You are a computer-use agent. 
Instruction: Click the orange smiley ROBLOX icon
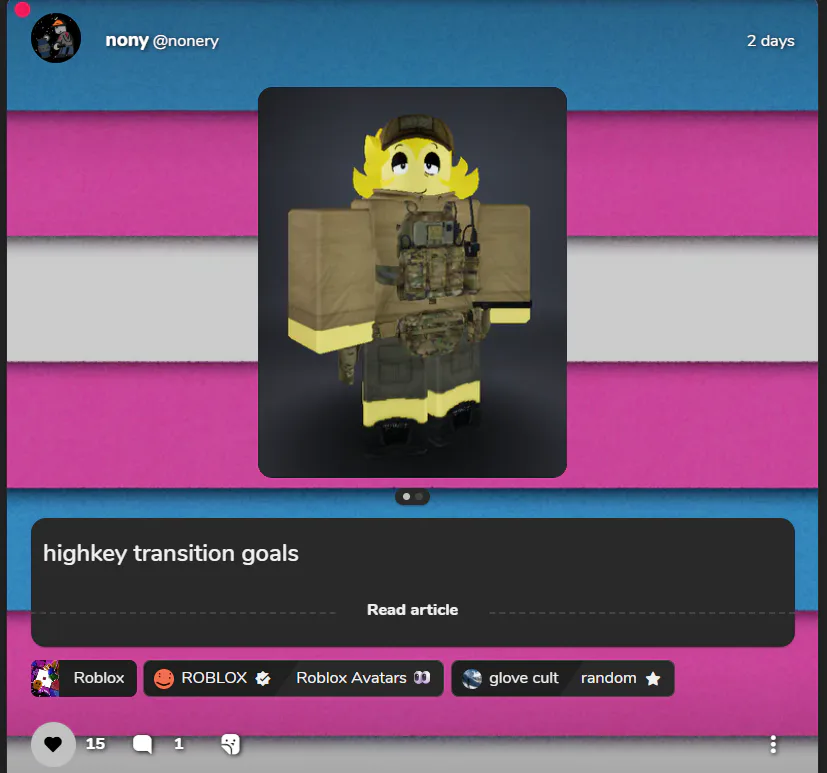click(x=164, y=679)
